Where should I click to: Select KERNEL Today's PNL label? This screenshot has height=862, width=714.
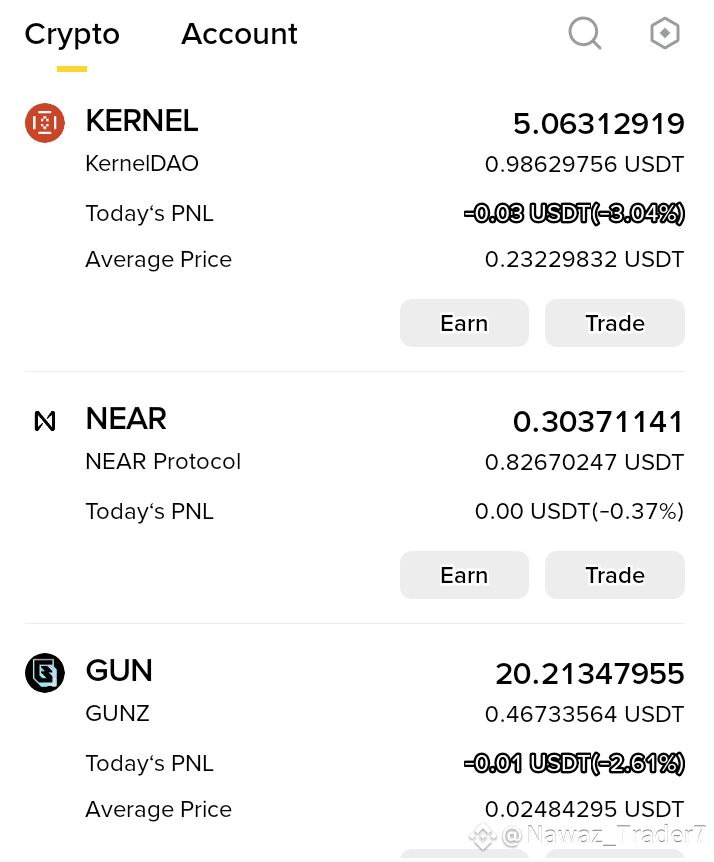pyautogui.click(x=150, y=213)
